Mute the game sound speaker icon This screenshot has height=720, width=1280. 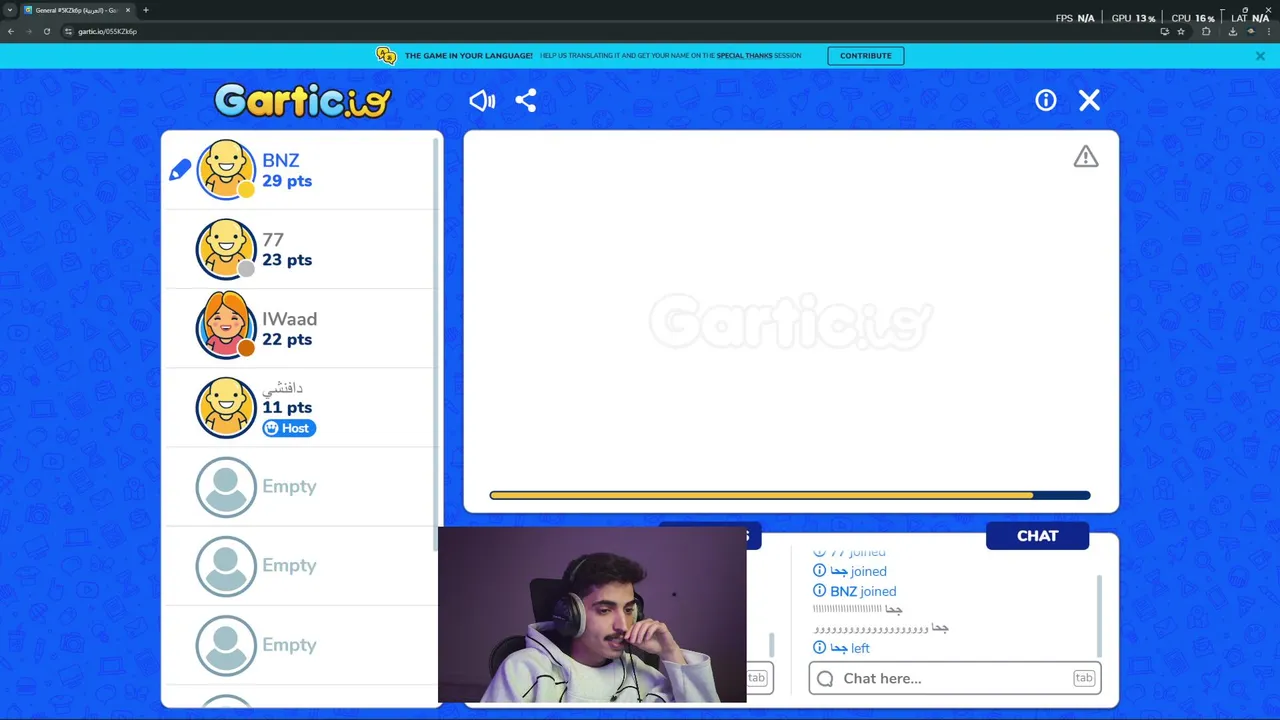click(x=482, y=100)
